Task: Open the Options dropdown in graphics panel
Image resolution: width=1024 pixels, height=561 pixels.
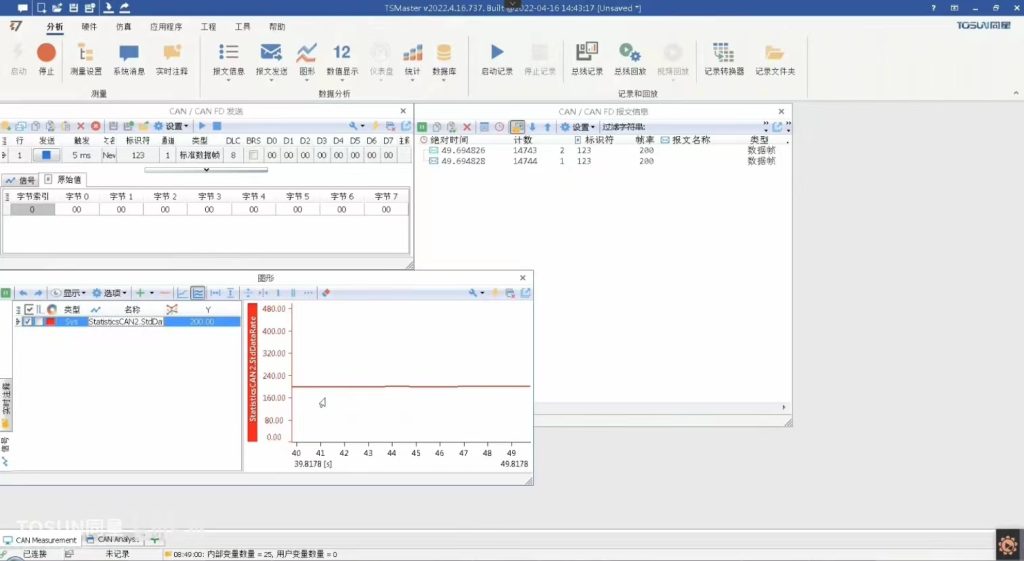Action: pyautogui.click(x=109, y=293)
